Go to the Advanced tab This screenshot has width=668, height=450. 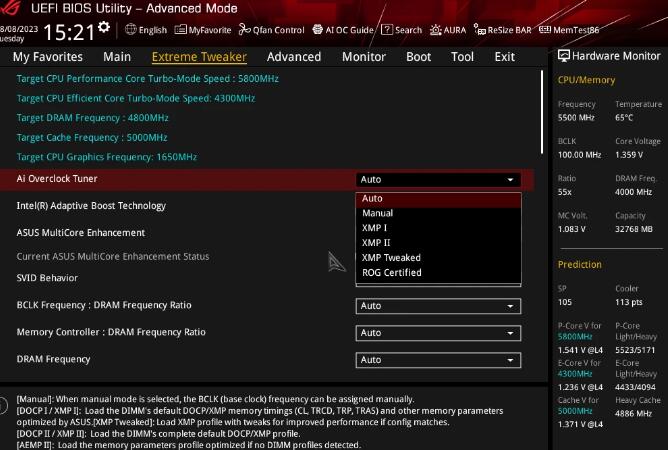click(x=294, y=57)
